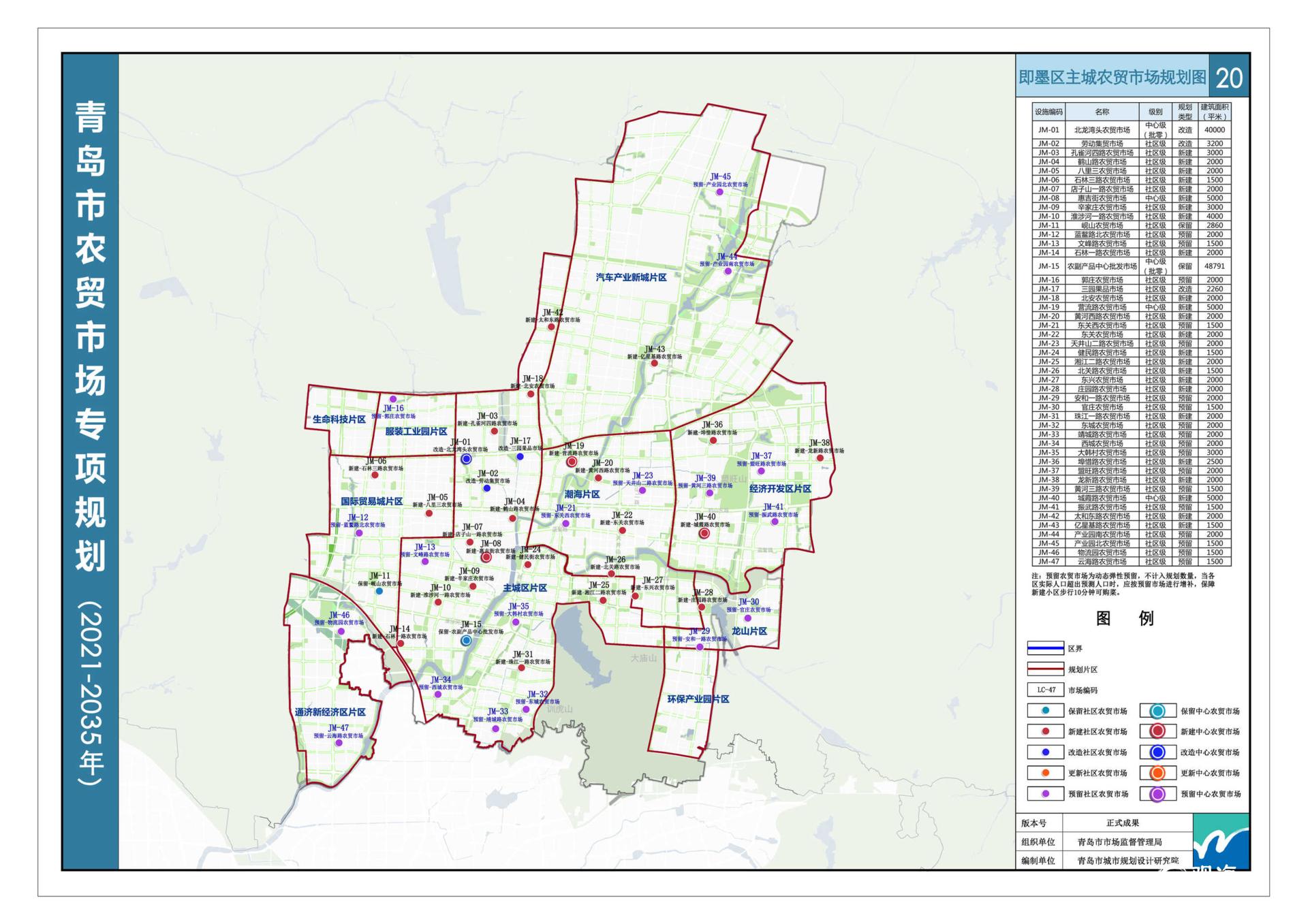Click the JM-11 岘山 retained market dot
The height and width of the screenshot is (924, 1308).
(x=379, y=591)
